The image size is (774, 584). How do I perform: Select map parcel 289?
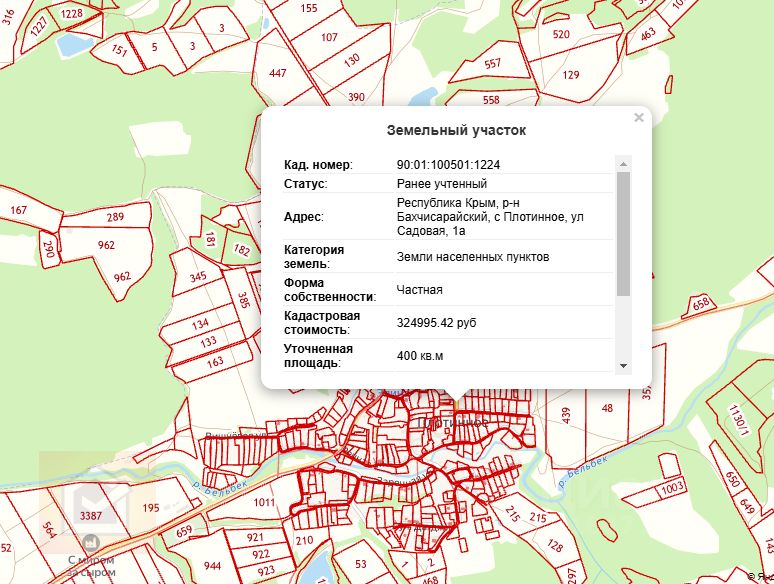(x=115, y=217)
